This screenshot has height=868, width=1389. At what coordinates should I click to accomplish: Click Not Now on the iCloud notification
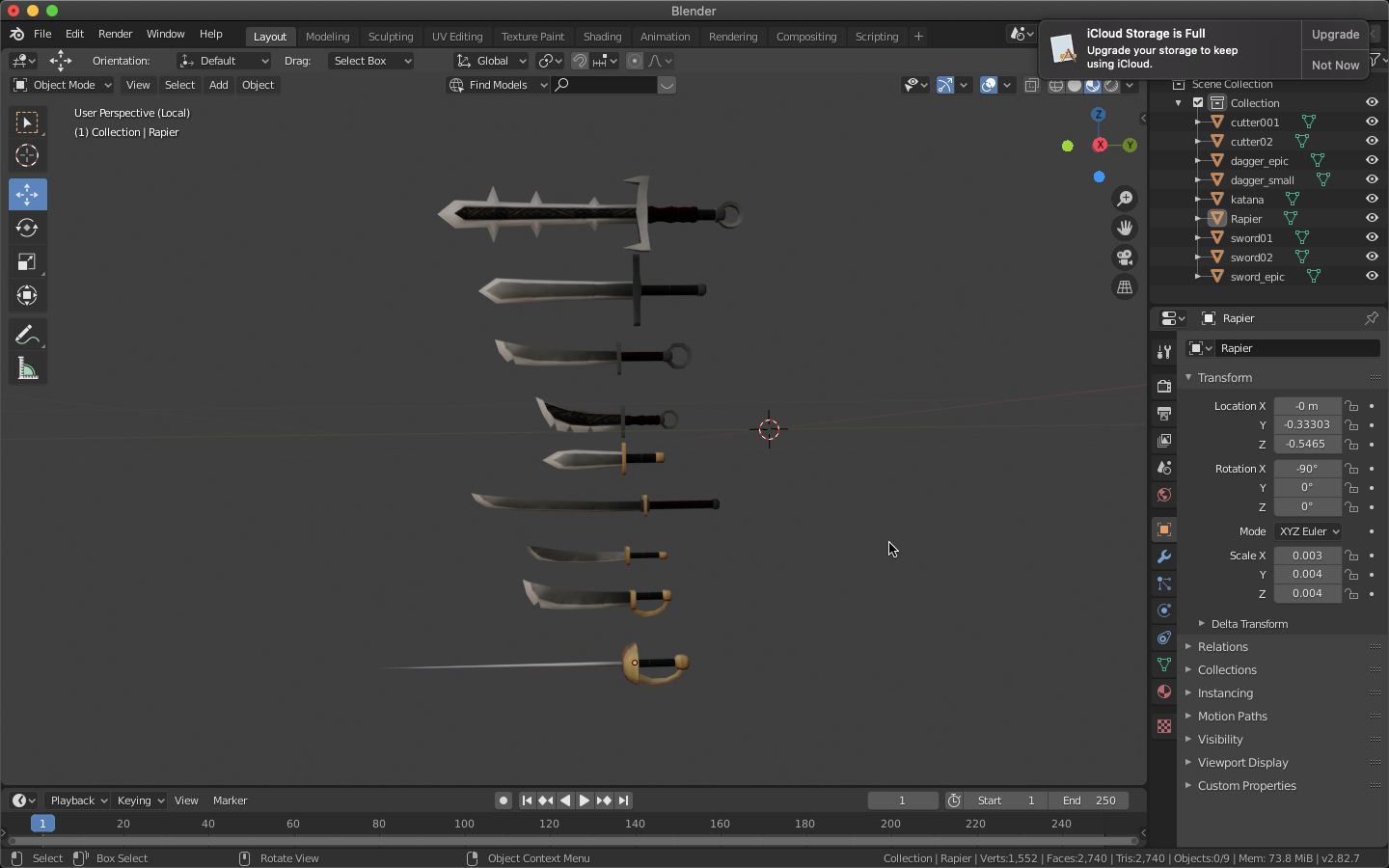pos(1334,65)
